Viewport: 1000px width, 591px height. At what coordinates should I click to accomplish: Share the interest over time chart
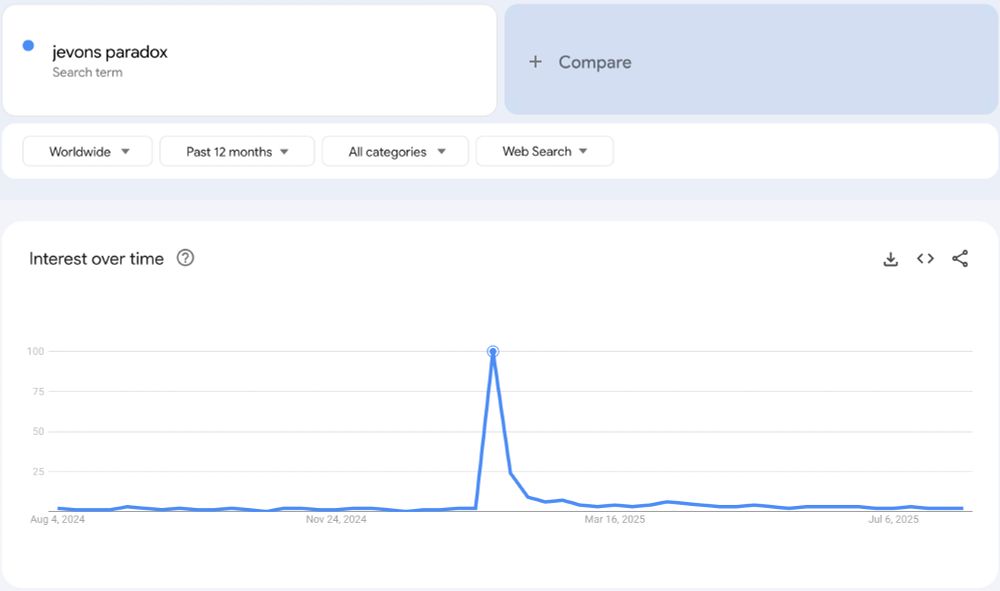(x=960, y=258)
